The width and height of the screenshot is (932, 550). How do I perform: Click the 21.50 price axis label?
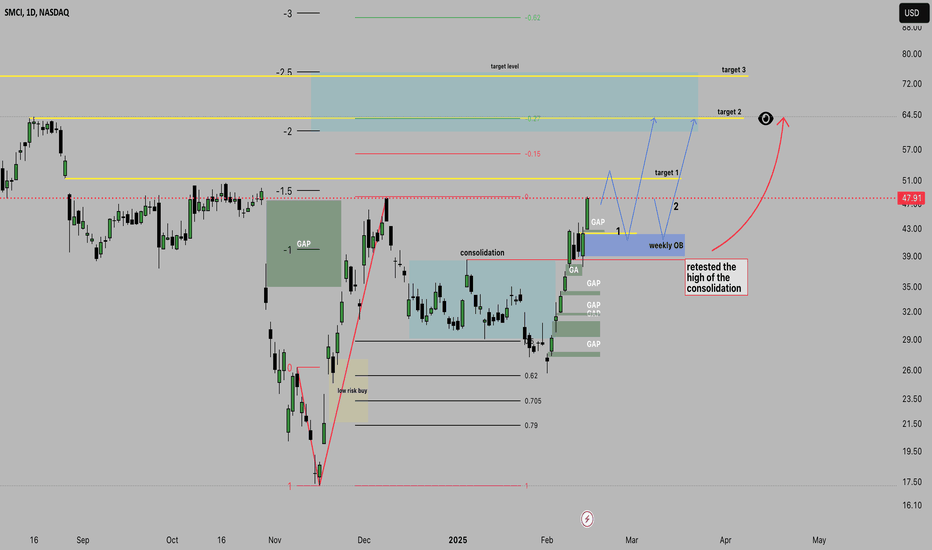[x=912, y=424]
